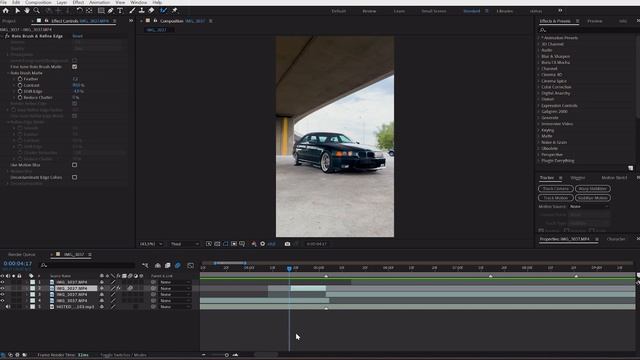Click the fx icon beside Roto Brush & Refine Edge
This screenshot has height=360, width=640.
(7, 36)
